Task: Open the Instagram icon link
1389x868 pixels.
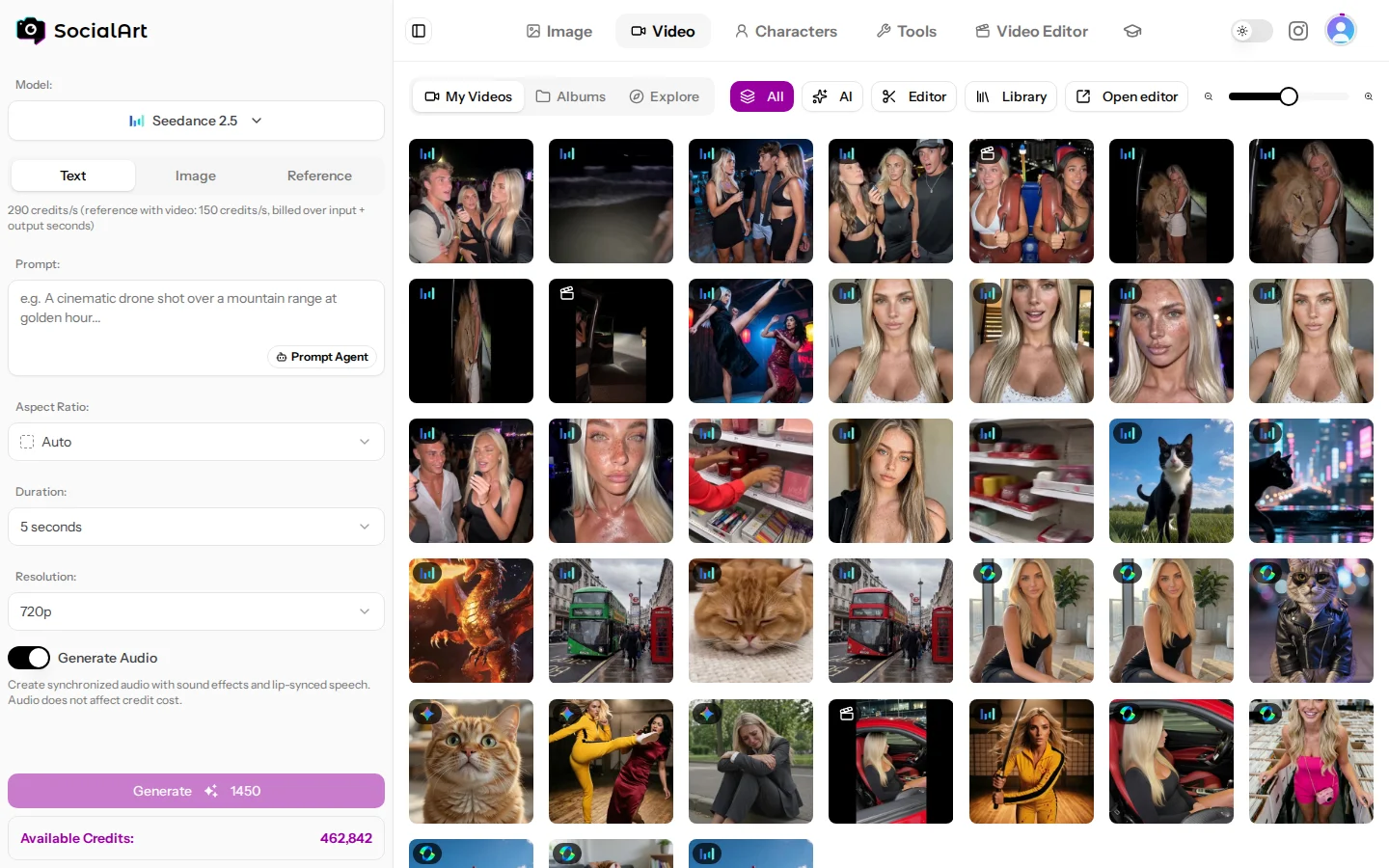Action: [x=1298, y=31]
